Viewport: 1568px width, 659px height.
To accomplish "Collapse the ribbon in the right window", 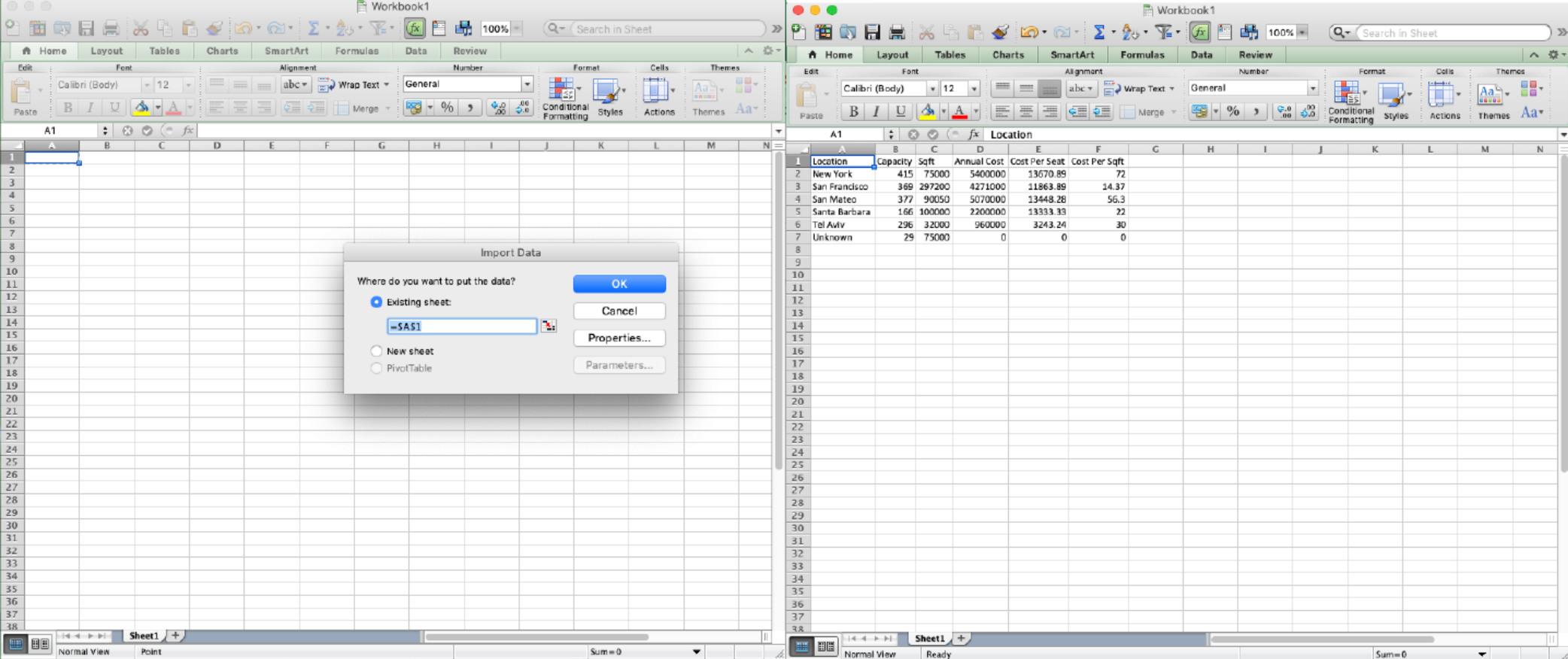I will click(1533, 54).
